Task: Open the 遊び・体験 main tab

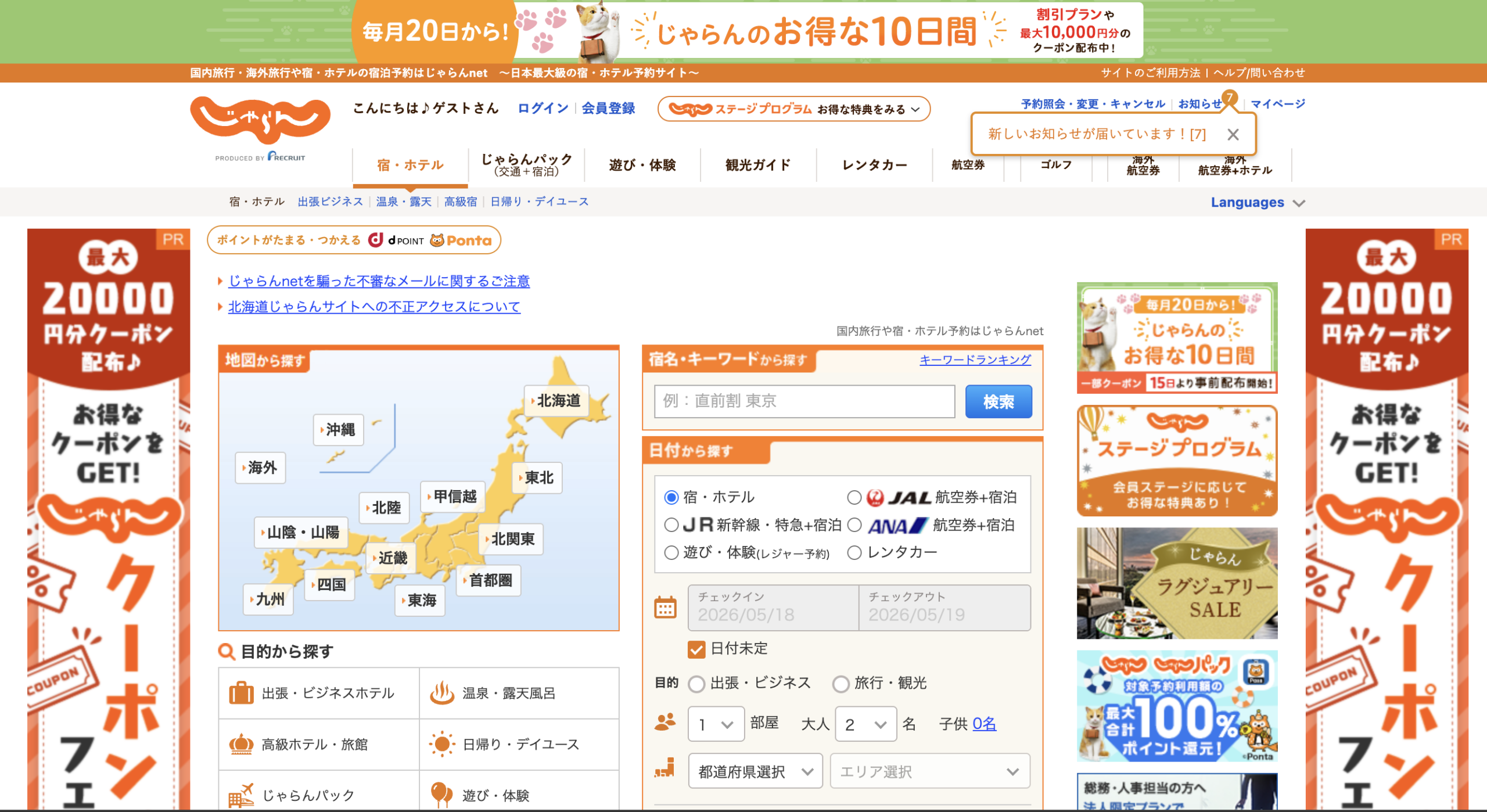Action: click(642, 165)
